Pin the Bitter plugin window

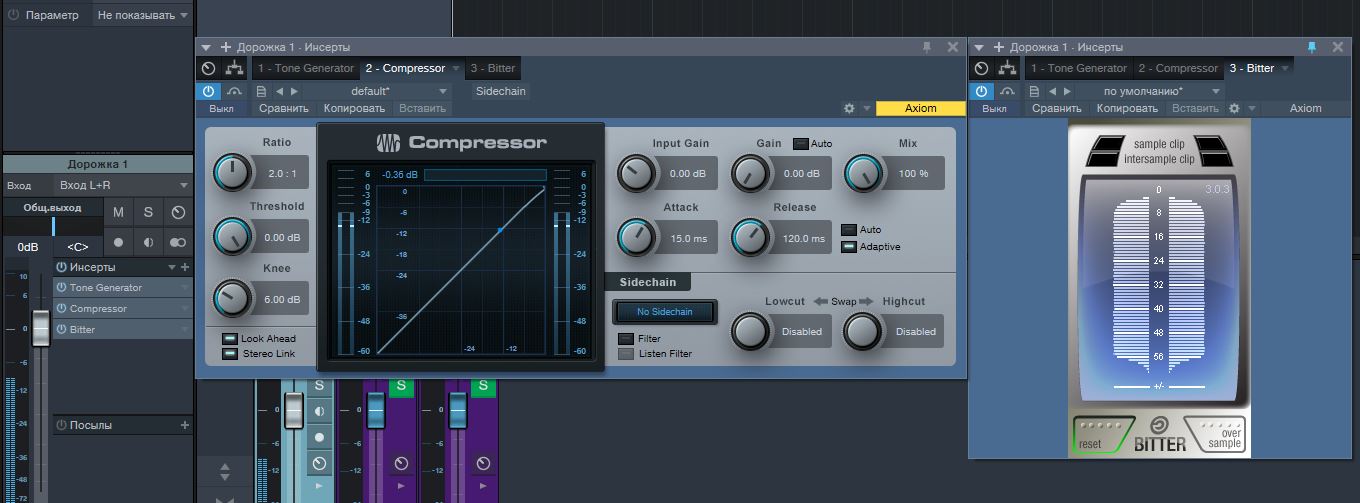tap(1312, 47)
